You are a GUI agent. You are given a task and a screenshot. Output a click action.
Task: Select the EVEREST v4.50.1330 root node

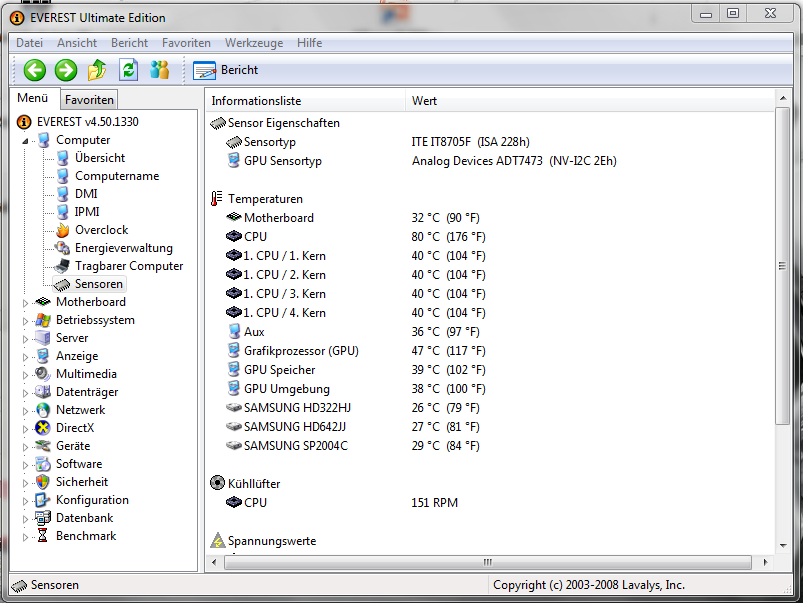(x=88, y=122)
